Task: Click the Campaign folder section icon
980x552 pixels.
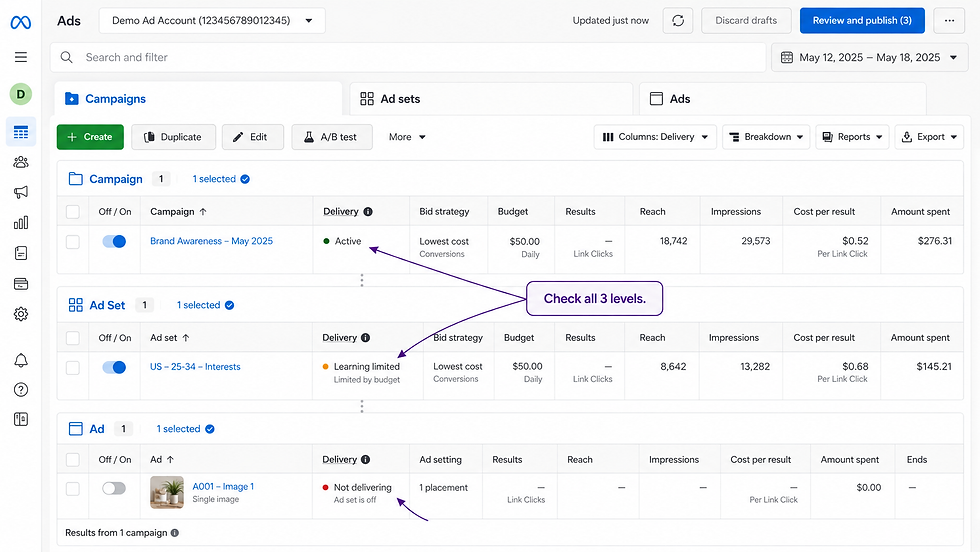Action: 76,179
